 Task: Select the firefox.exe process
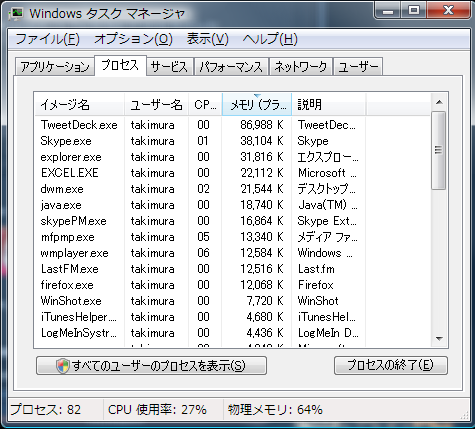click(232, 285)
